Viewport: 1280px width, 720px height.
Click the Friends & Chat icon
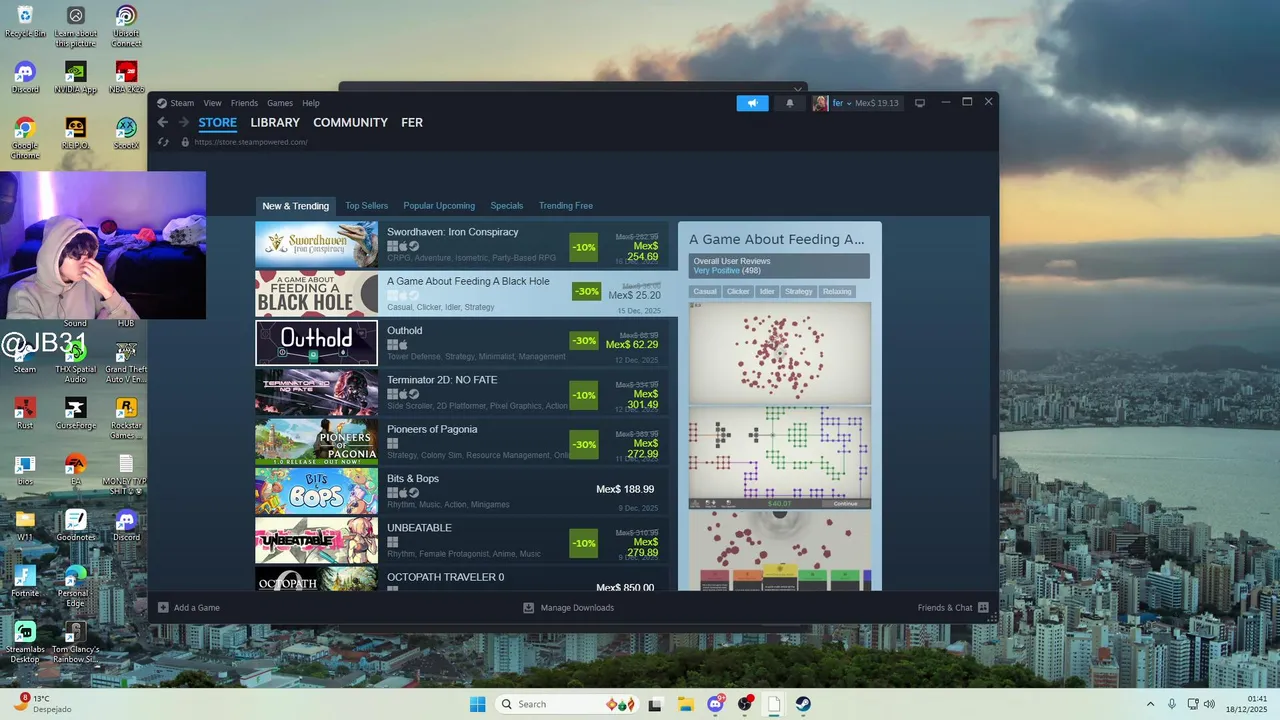[x=983, y=607]
